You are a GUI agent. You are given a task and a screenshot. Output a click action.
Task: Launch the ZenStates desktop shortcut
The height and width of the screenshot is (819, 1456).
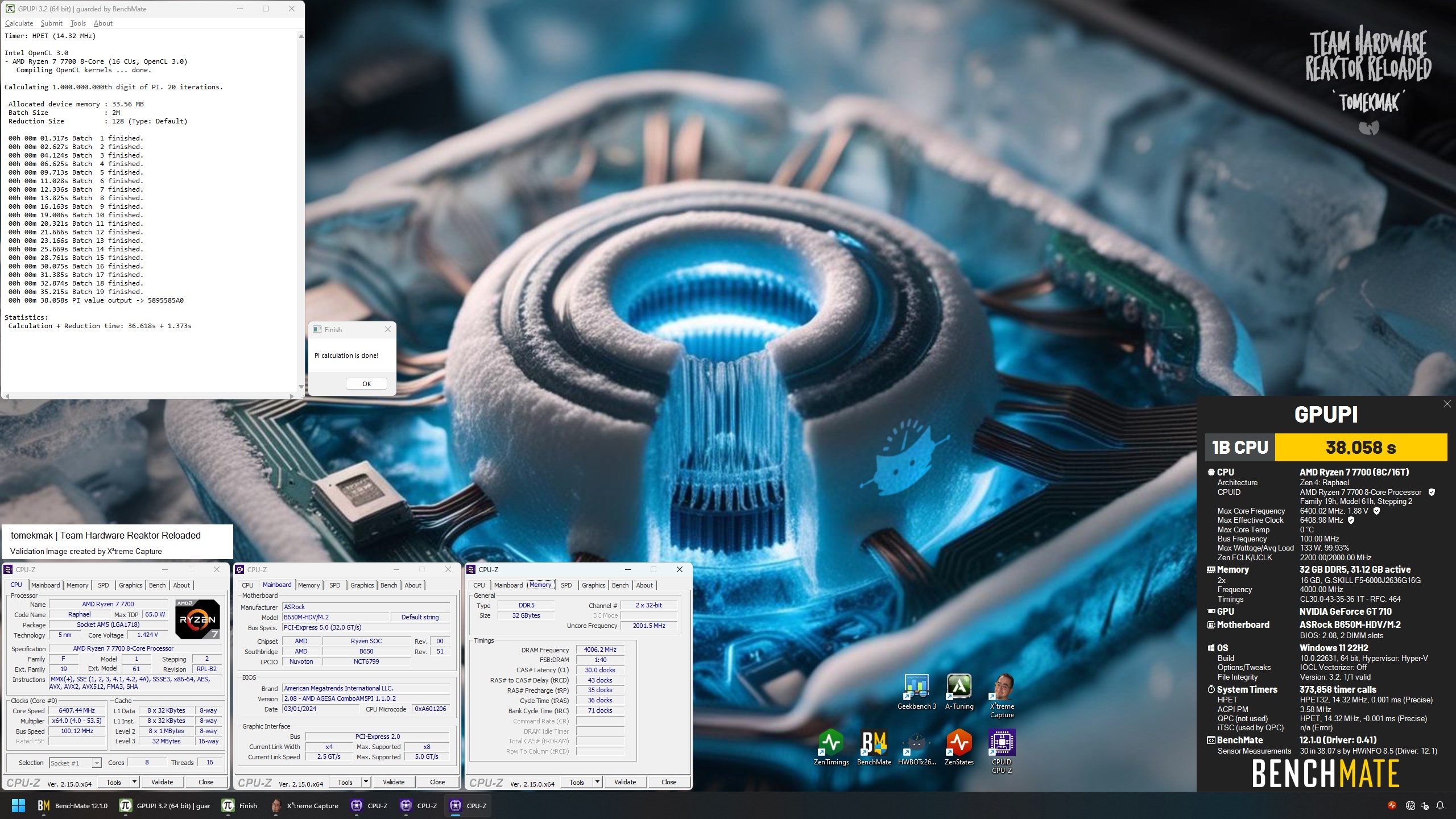click(x=959, y=747)
